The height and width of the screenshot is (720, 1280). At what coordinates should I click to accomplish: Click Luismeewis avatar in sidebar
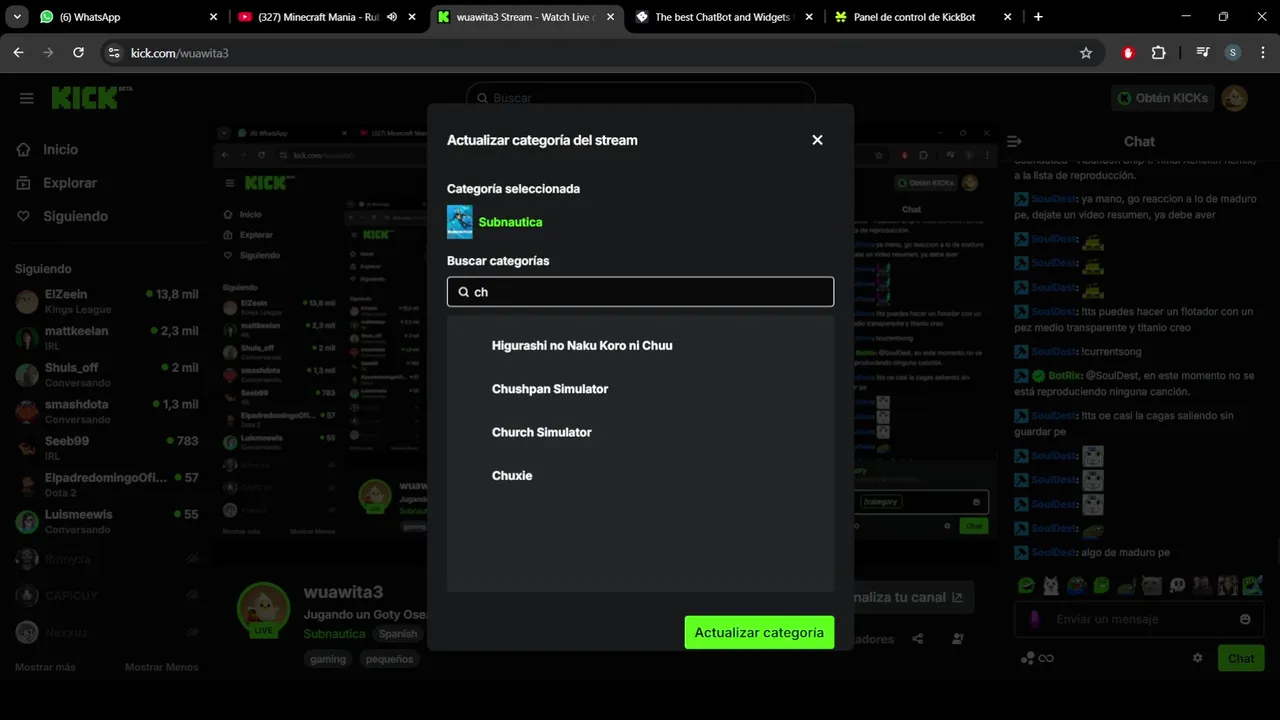click(28, 521)
